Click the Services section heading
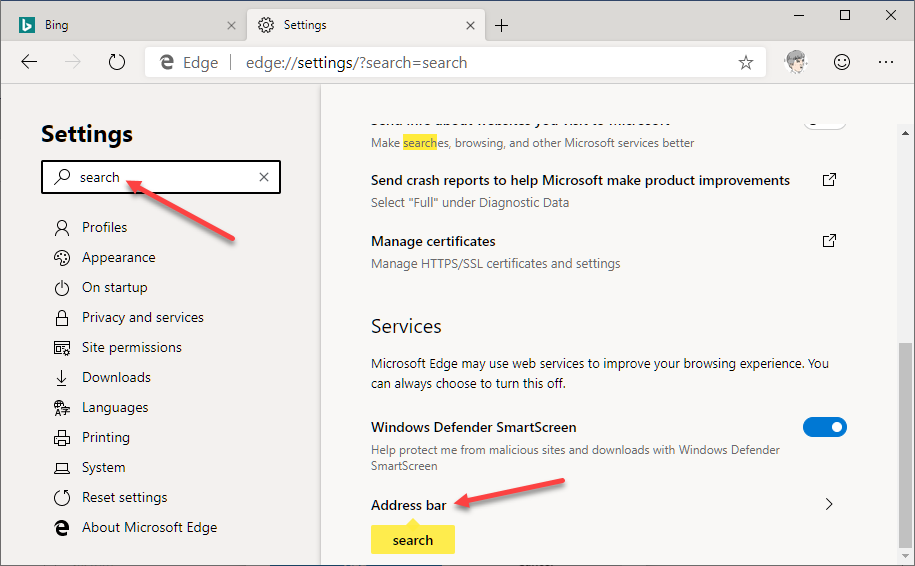 tap(406, 326)
